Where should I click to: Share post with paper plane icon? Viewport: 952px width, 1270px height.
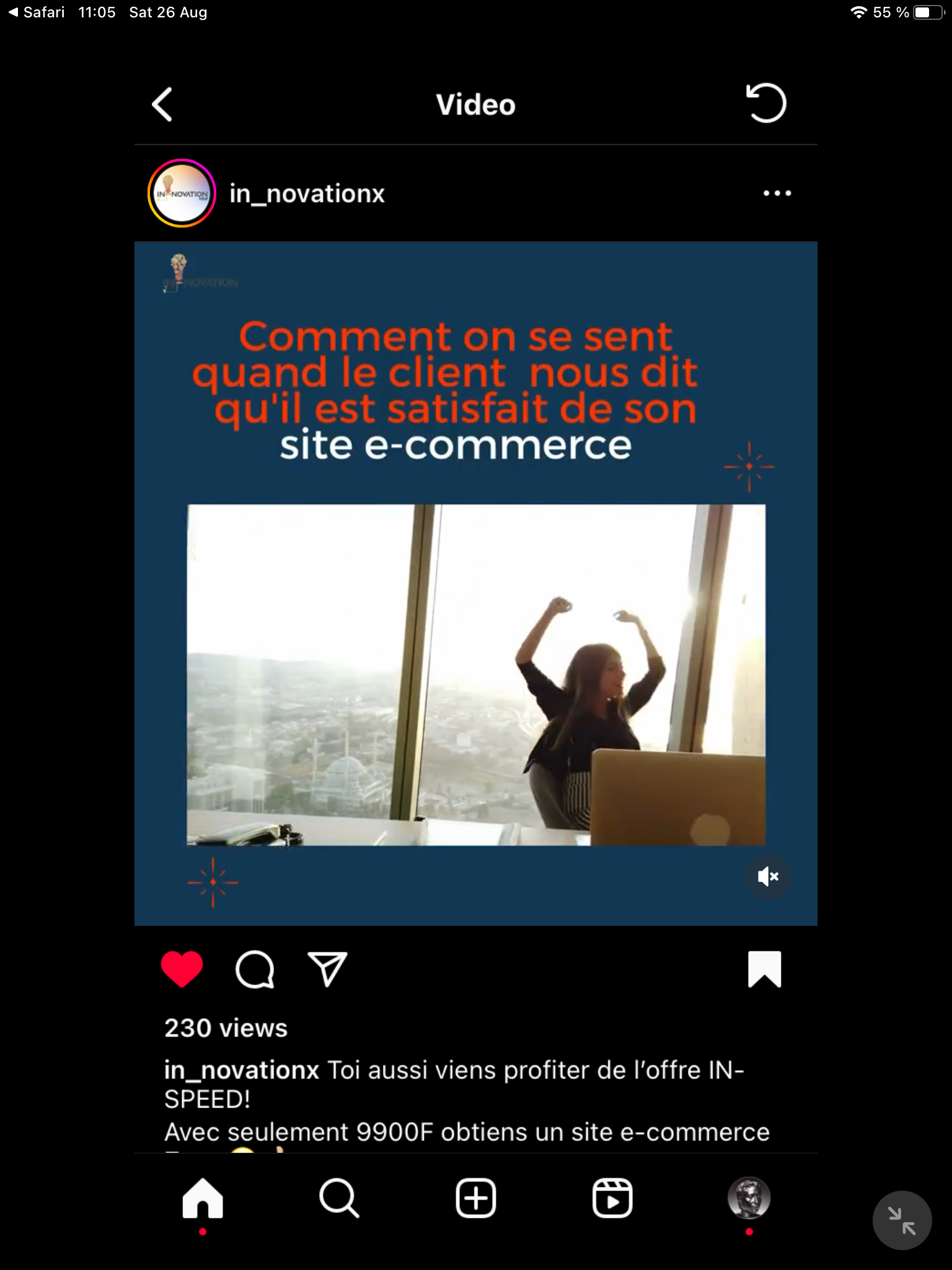pos(327,969)
